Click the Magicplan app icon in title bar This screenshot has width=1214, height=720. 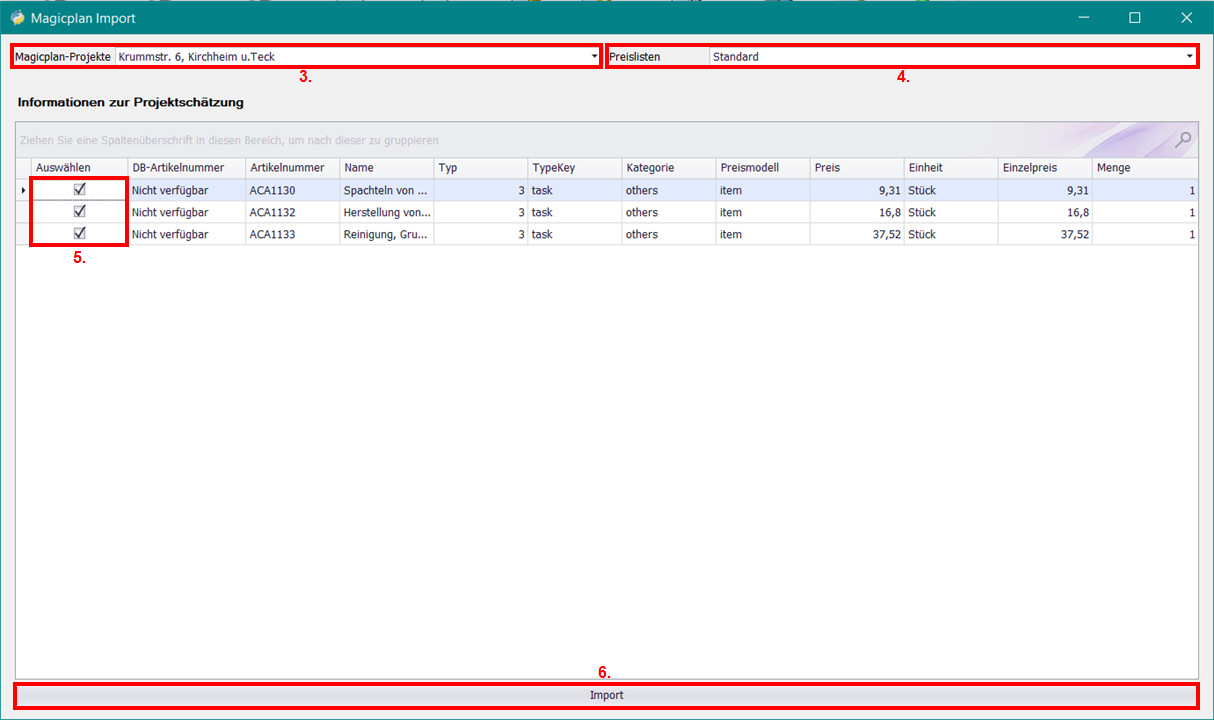[x=17, y=18]
